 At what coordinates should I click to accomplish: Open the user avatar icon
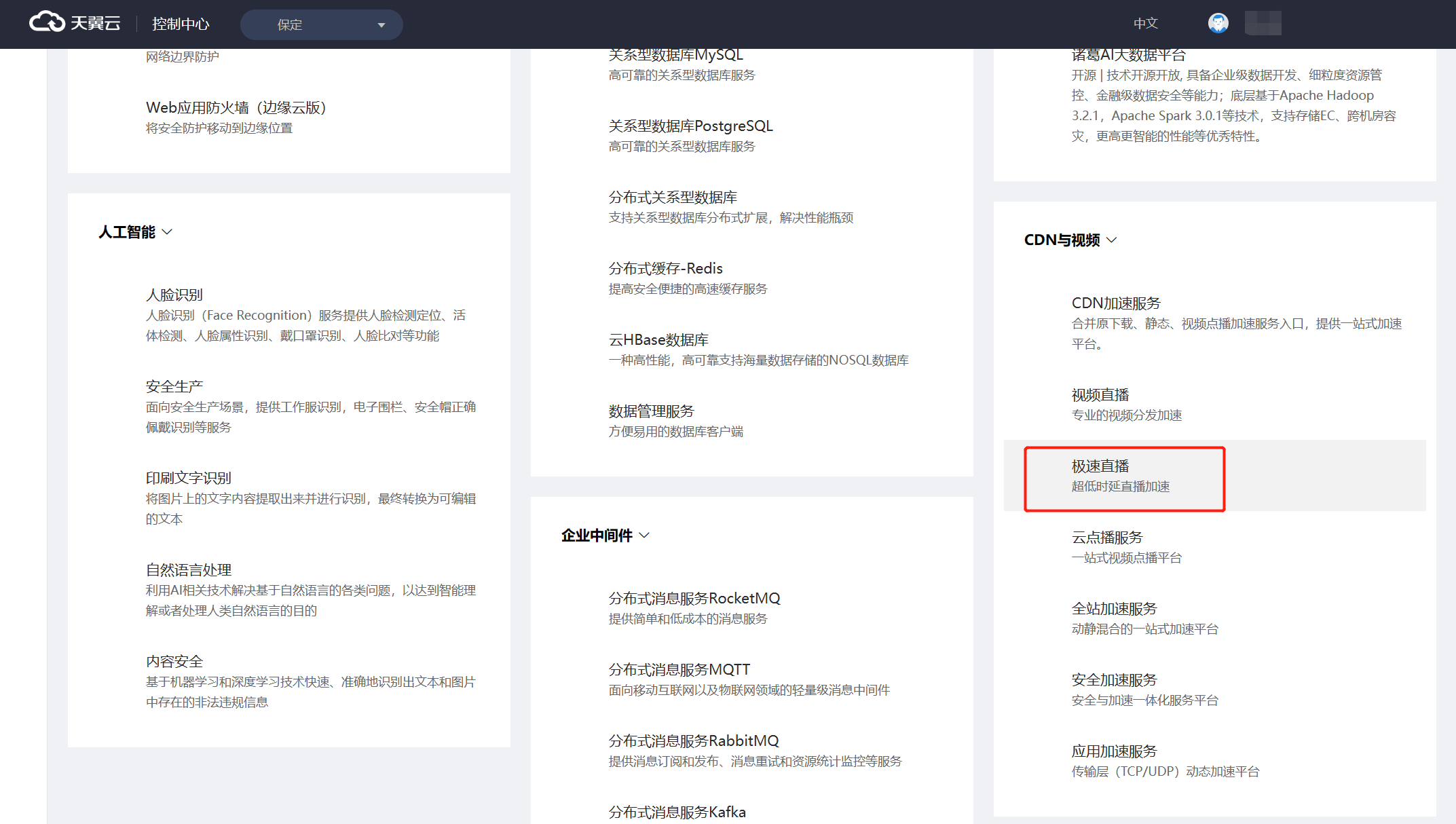coord(1218,23)
